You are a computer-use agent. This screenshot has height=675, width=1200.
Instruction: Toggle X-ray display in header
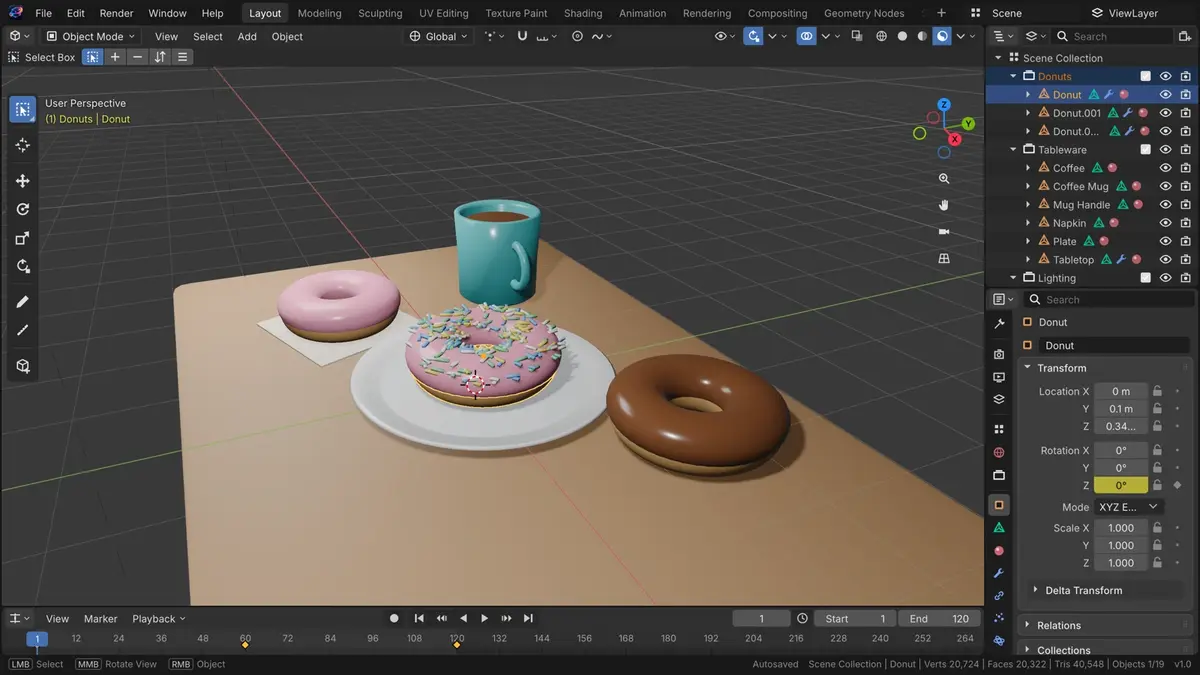coord(857,36)
